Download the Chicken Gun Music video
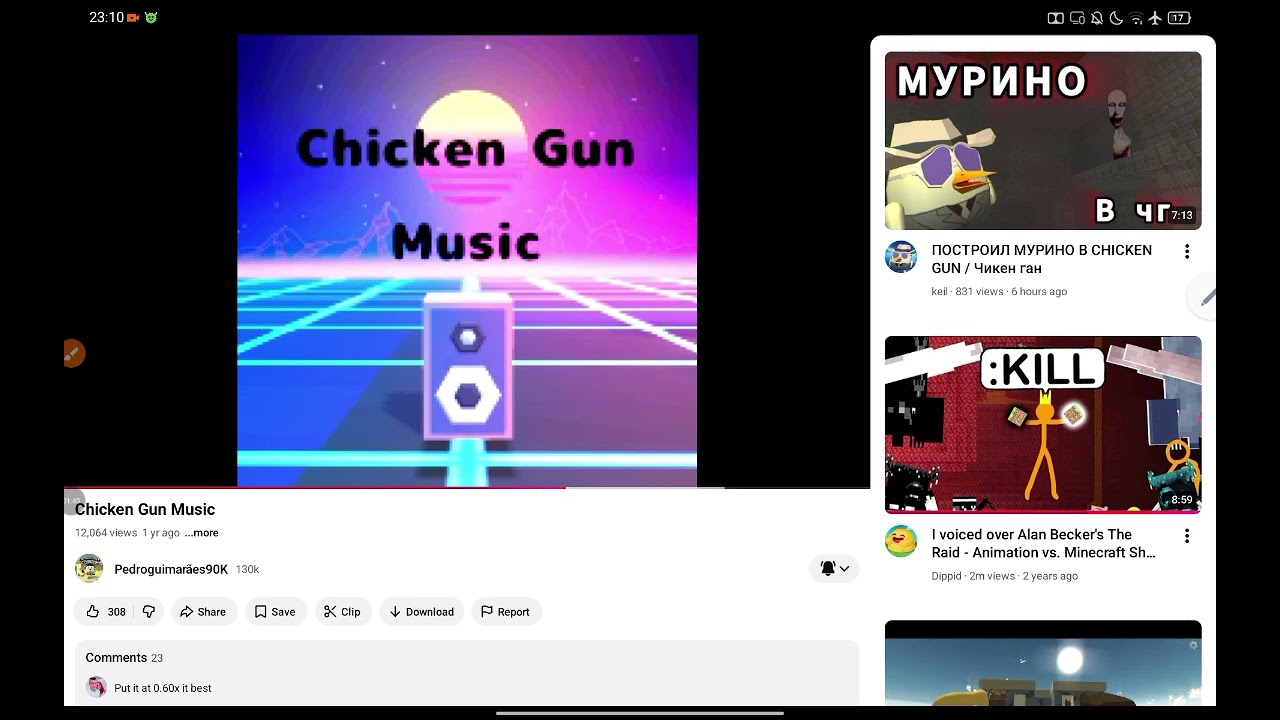The height and width of the screenshot is (720, 1280). point(422,612)
